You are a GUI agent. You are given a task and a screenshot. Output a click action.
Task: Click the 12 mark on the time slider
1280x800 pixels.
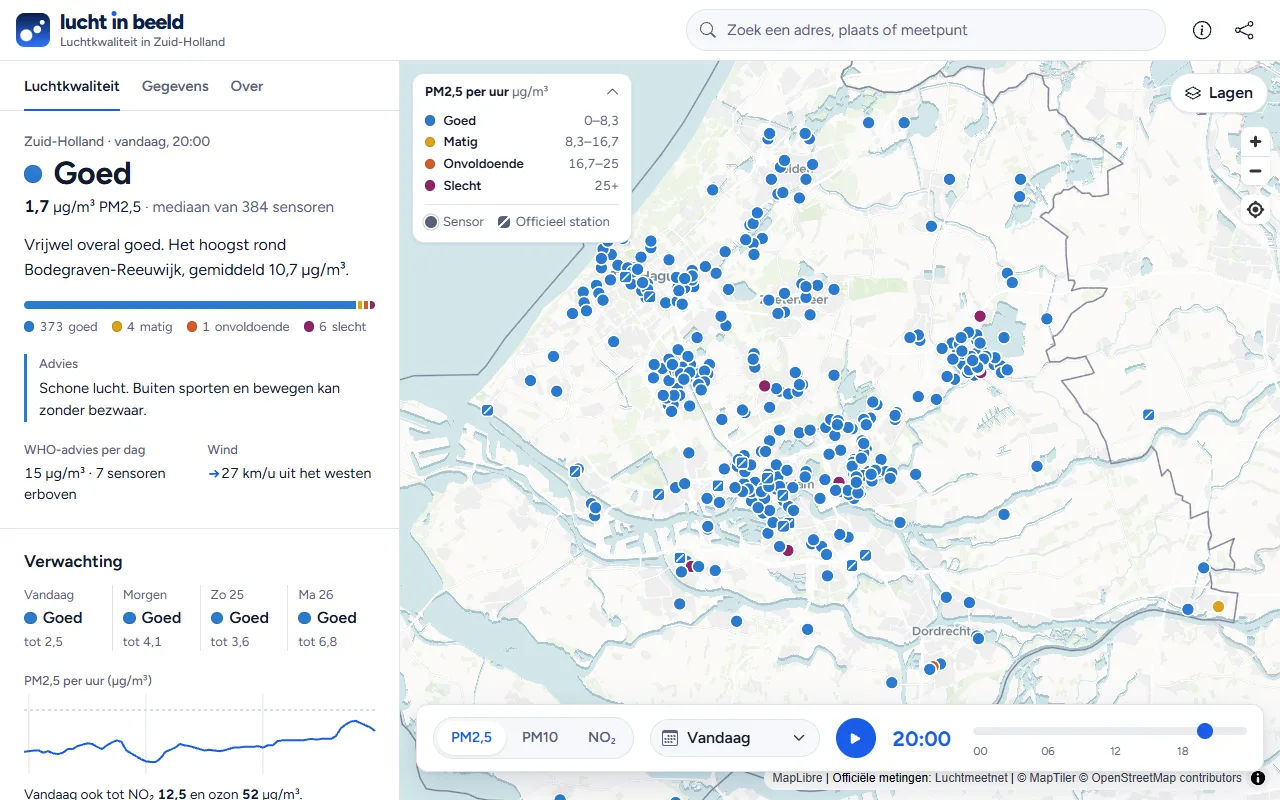pos(1115,751)
